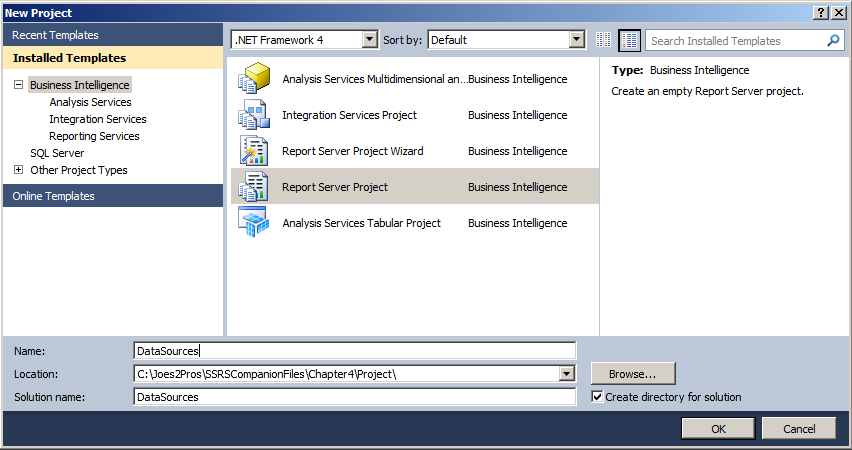Open the Location path dropdown arrow

tap(567, 373)
